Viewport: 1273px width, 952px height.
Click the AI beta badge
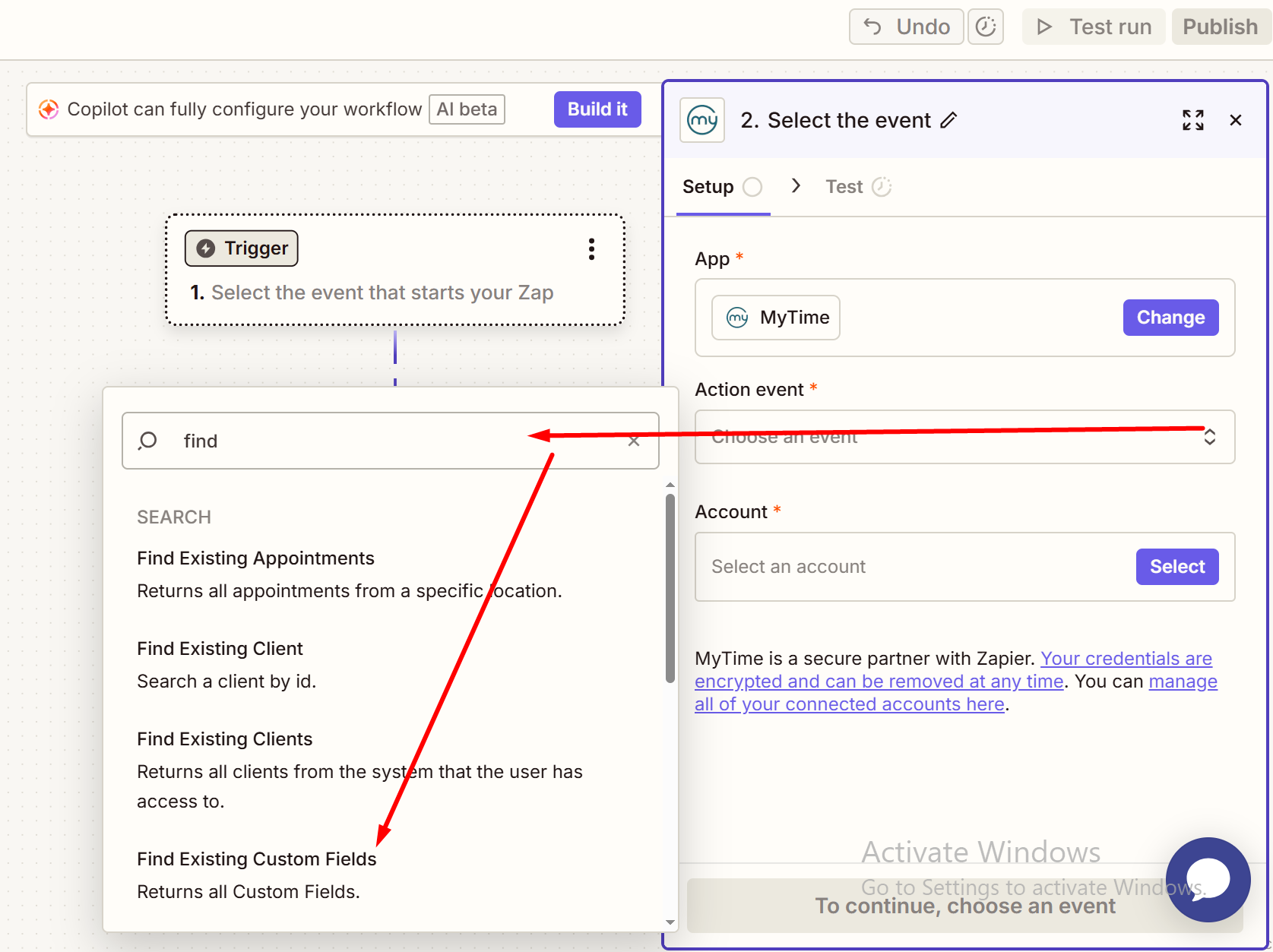(x=467, y=109)
